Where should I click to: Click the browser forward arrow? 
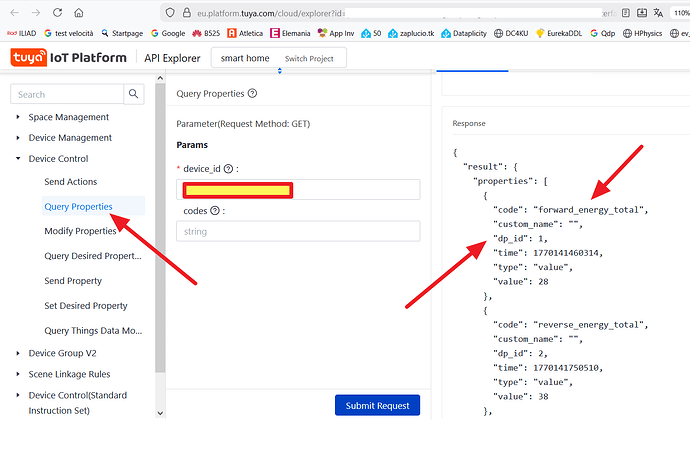(36, 12)
